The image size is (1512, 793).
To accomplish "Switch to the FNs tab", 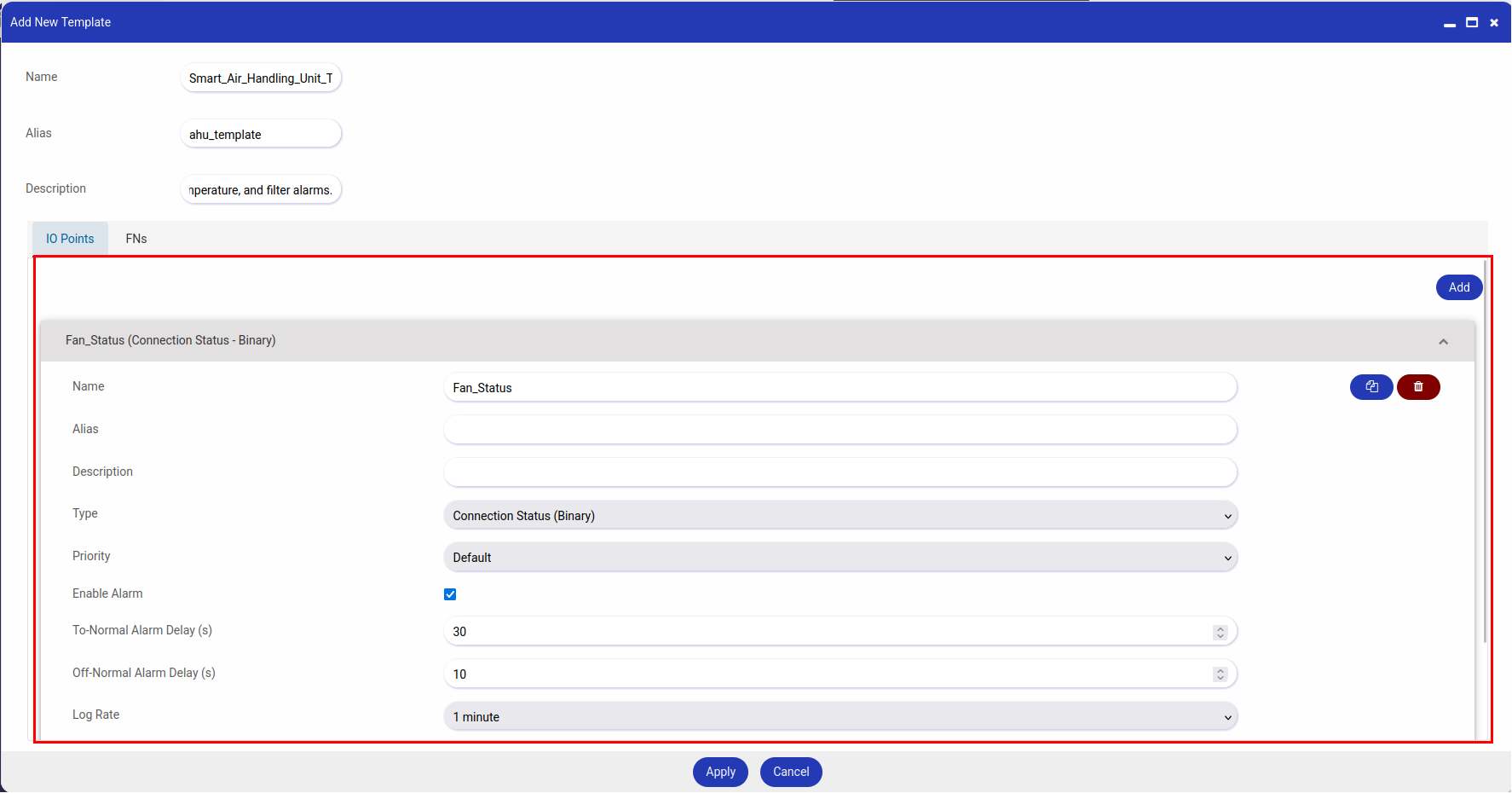I will [x=136, y=239].
